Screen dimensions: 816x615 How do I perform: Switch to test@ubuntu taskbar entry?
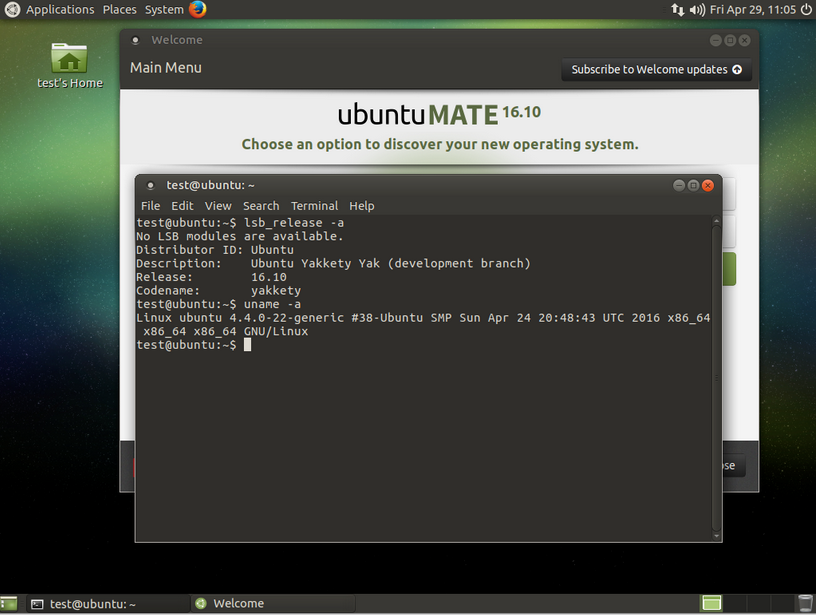[108, 604]
